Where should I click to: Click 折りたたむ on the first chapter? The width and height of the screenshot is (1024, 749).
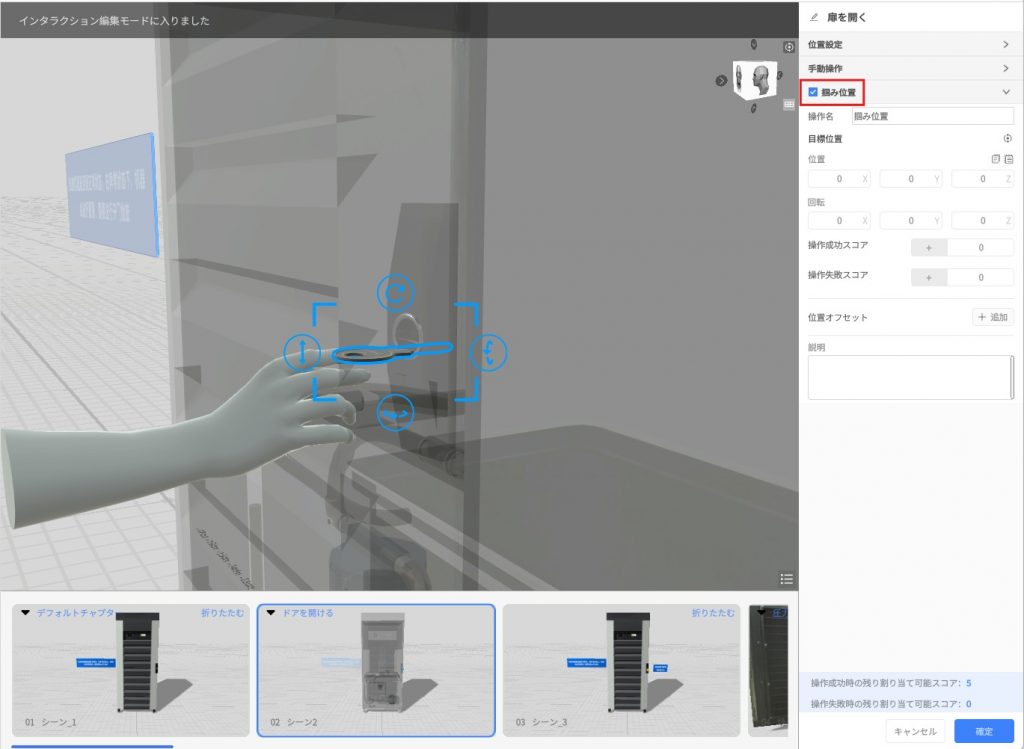tap(222, 613)
